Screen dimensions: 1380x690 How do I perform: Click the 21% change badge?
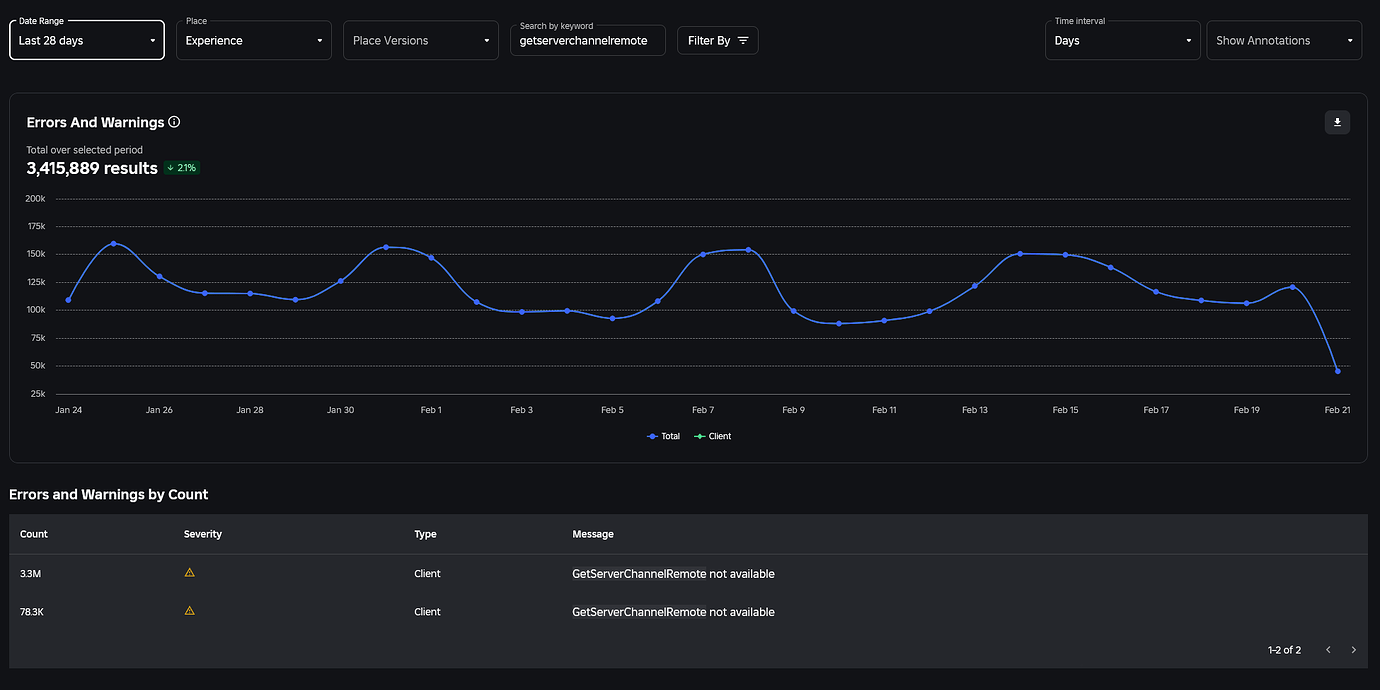point(182,168)
